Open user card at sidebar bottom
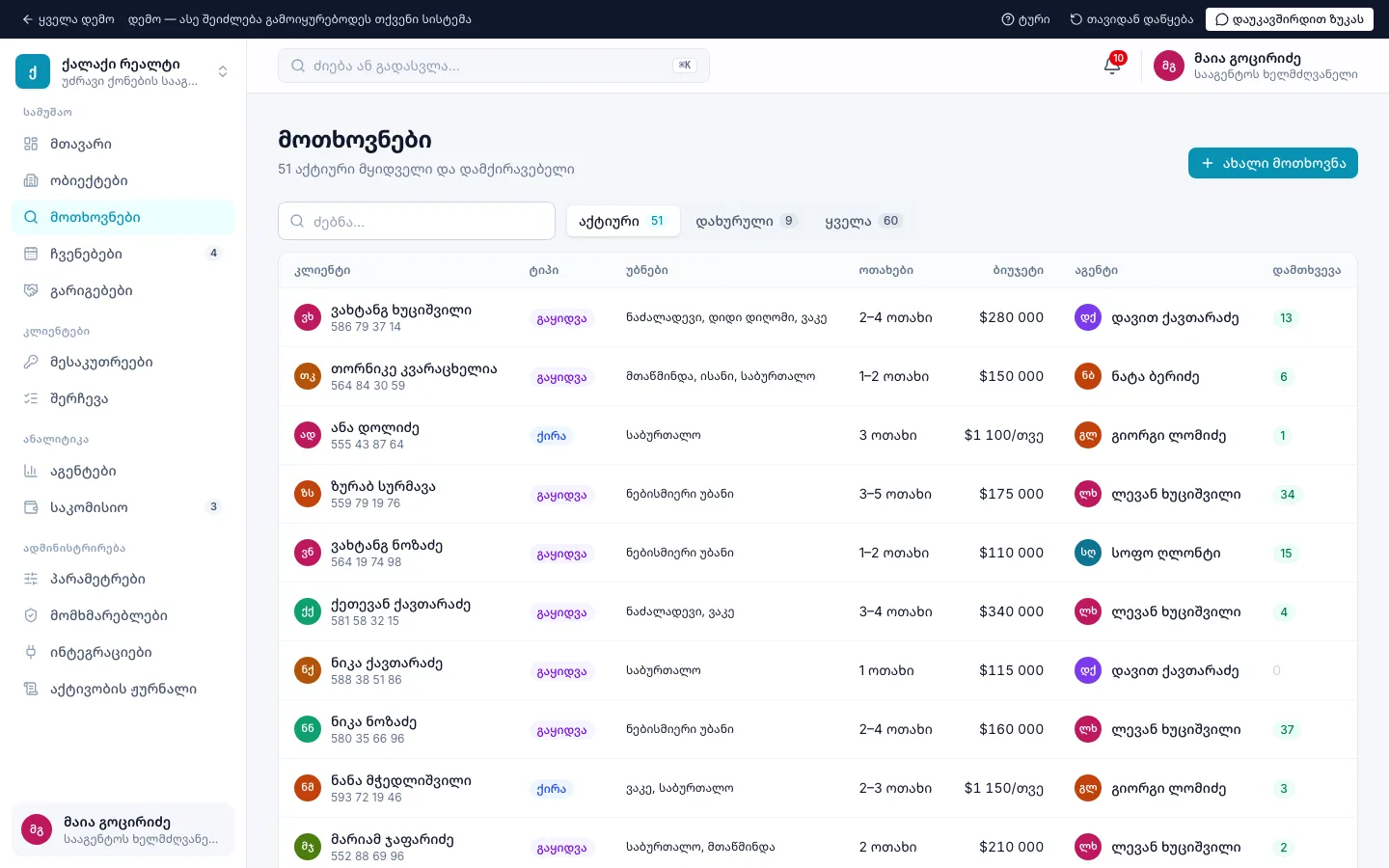 pos(123,829)
